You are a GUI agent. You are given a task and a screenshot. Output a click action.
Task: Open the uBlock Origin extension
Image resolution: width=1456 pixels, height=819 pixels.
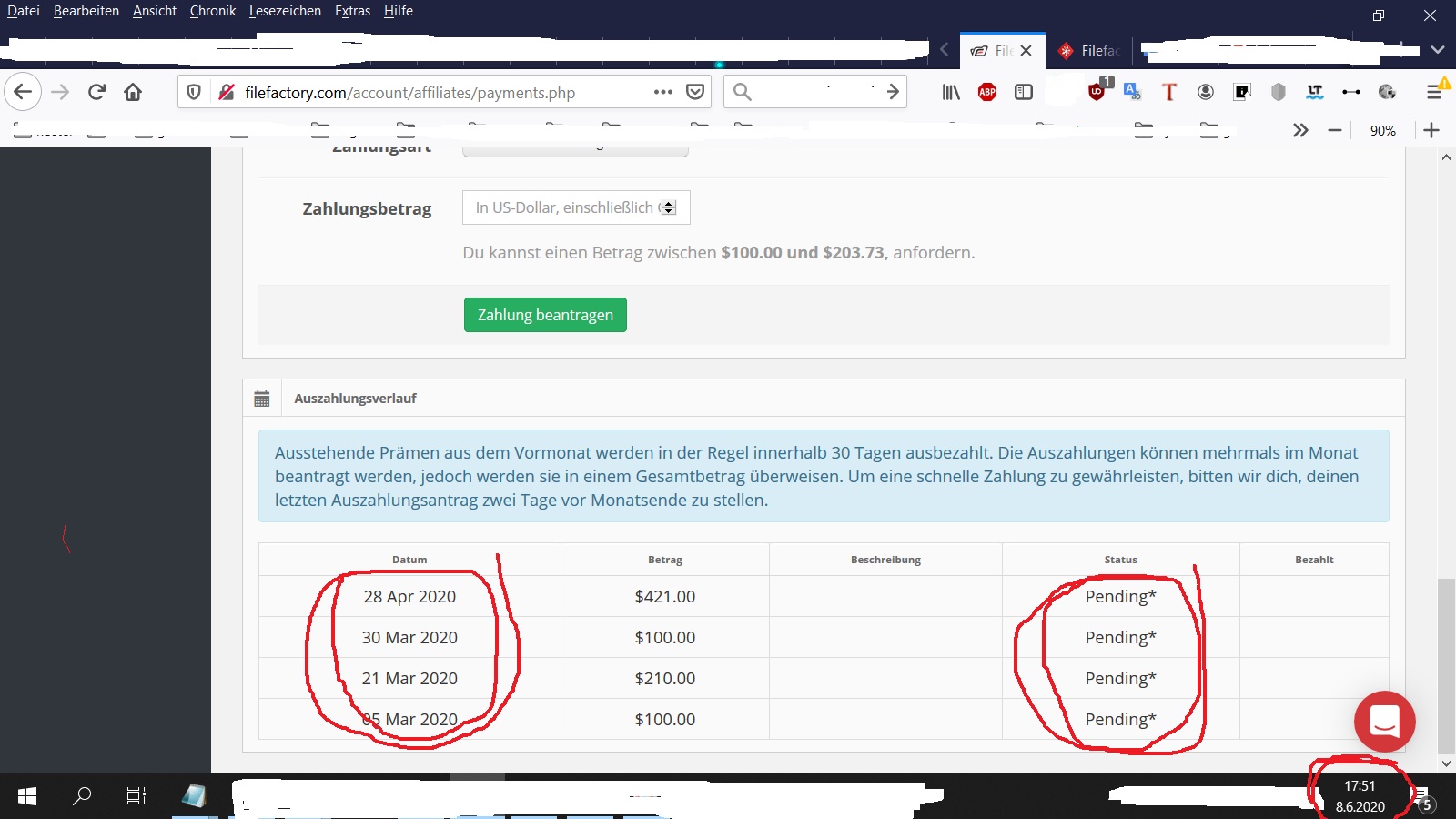[x=1098, y=90]
